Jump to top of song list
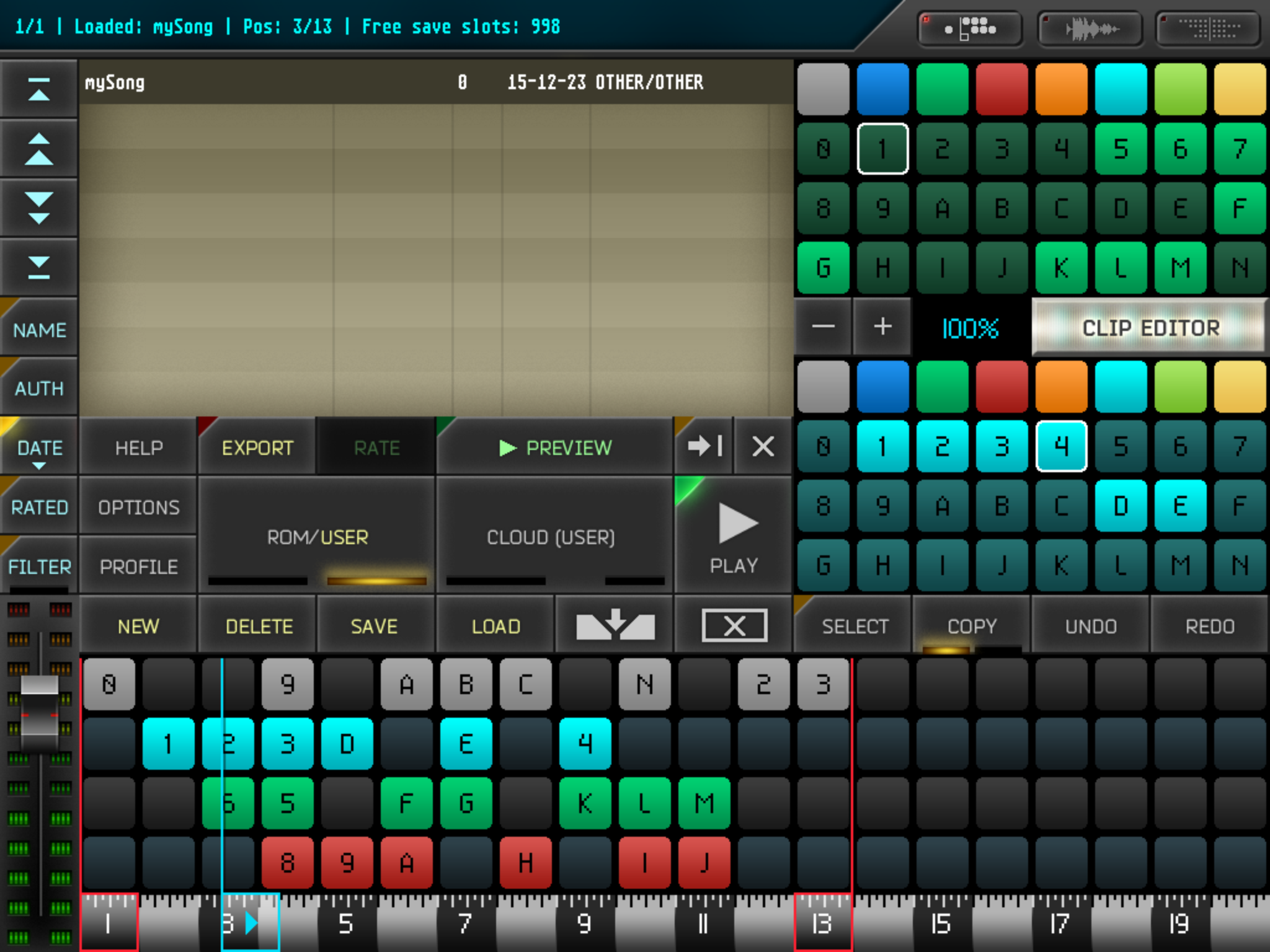 [38, 89]
